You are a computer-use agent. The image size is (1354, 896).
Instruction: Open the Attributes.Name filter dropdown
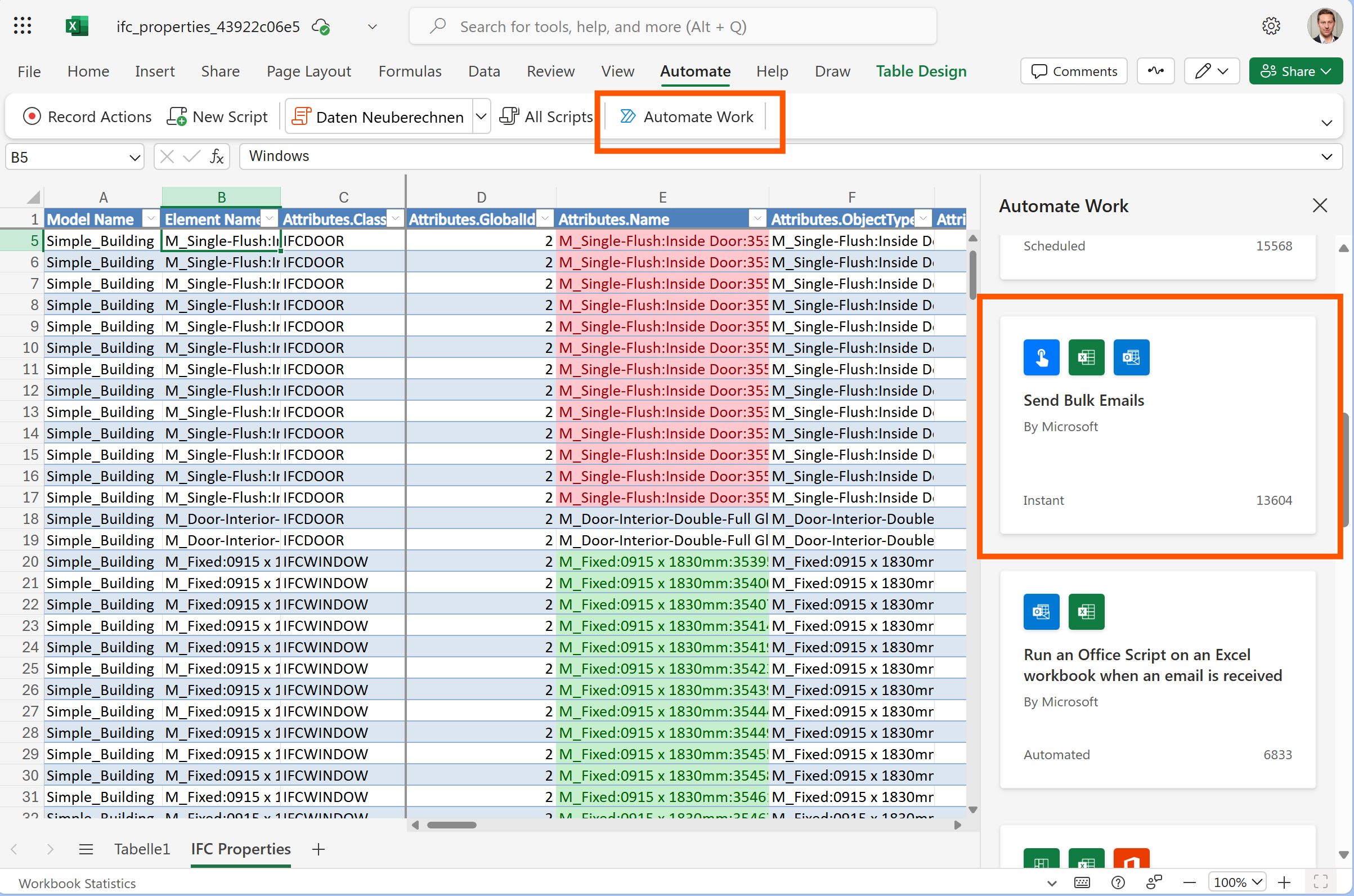click(x=757, y=218)
